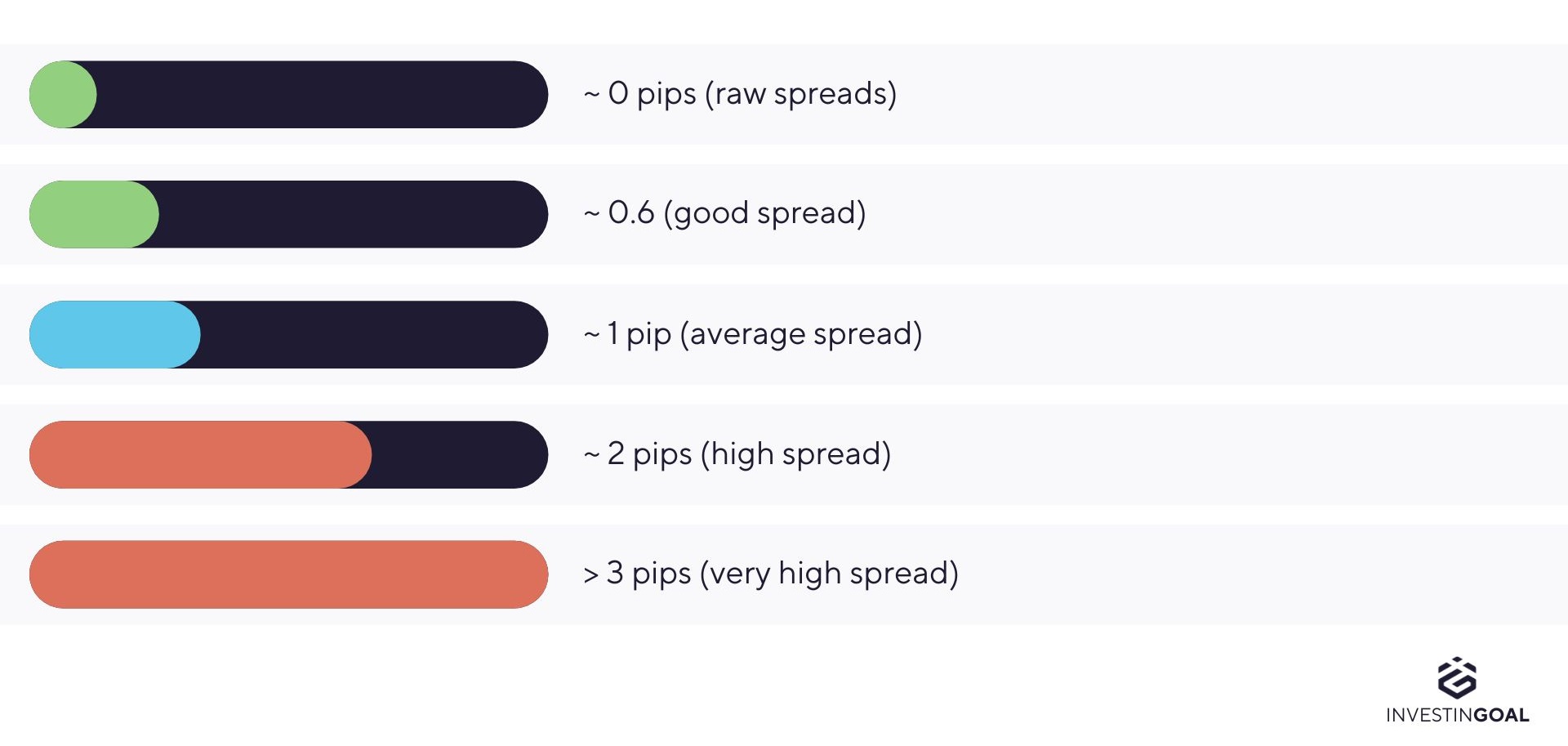1568x746 pixels.
Task: Select the '> 3 pips (very high spread)' label
Action: click(771, 574)
